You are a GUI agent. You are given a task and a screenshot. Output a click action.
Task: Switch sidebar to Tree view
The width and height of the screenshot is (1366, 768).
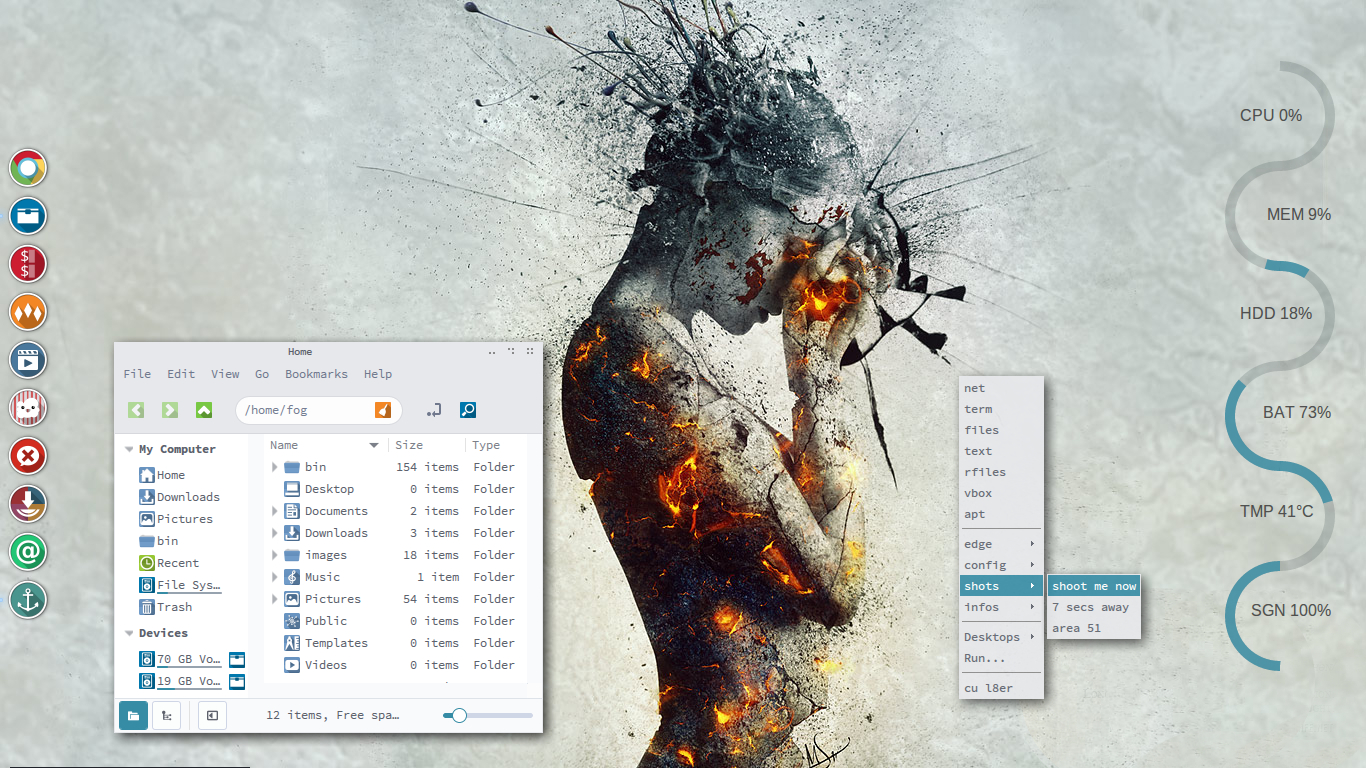[x=166, y=715]
